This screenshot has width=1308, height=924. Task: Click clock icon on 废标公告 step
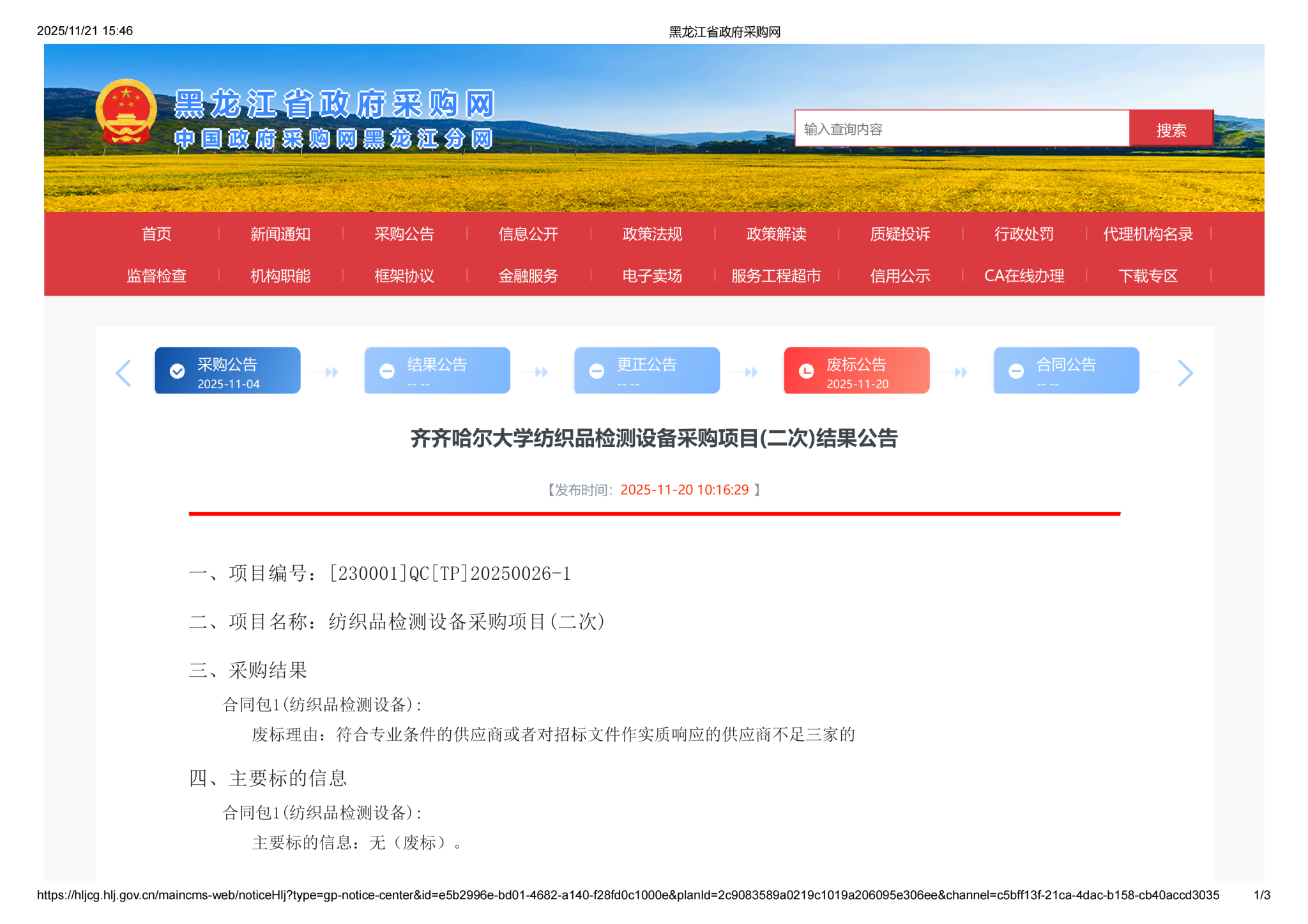coord(807,371)
